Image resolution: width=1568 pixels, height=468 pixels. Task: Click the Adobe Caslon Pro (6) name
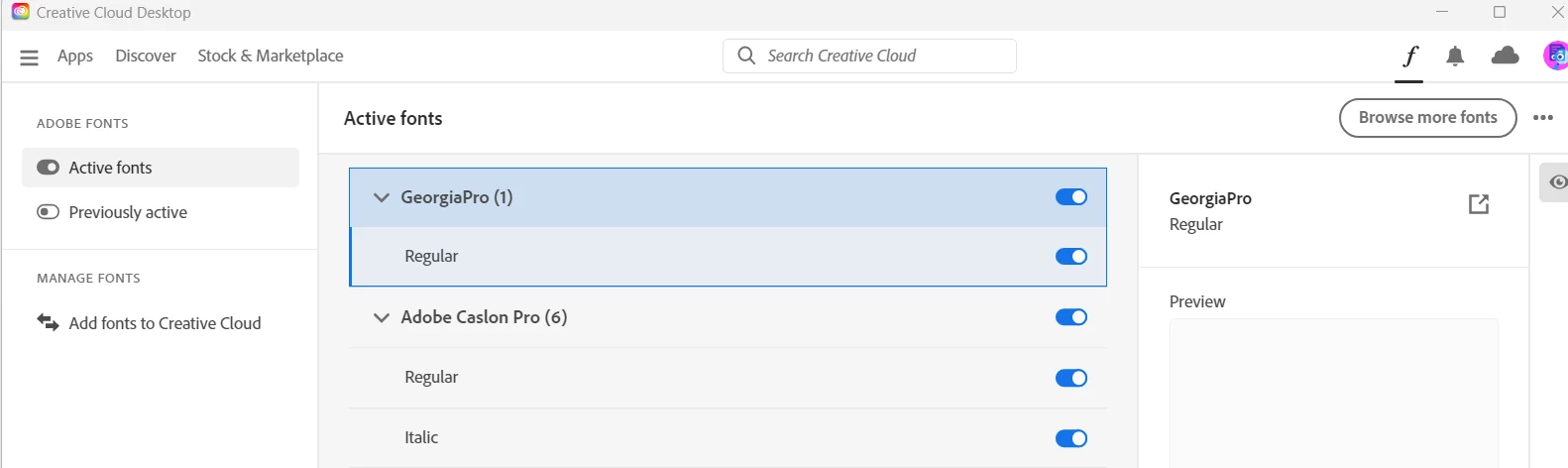(x=484, y=317)
